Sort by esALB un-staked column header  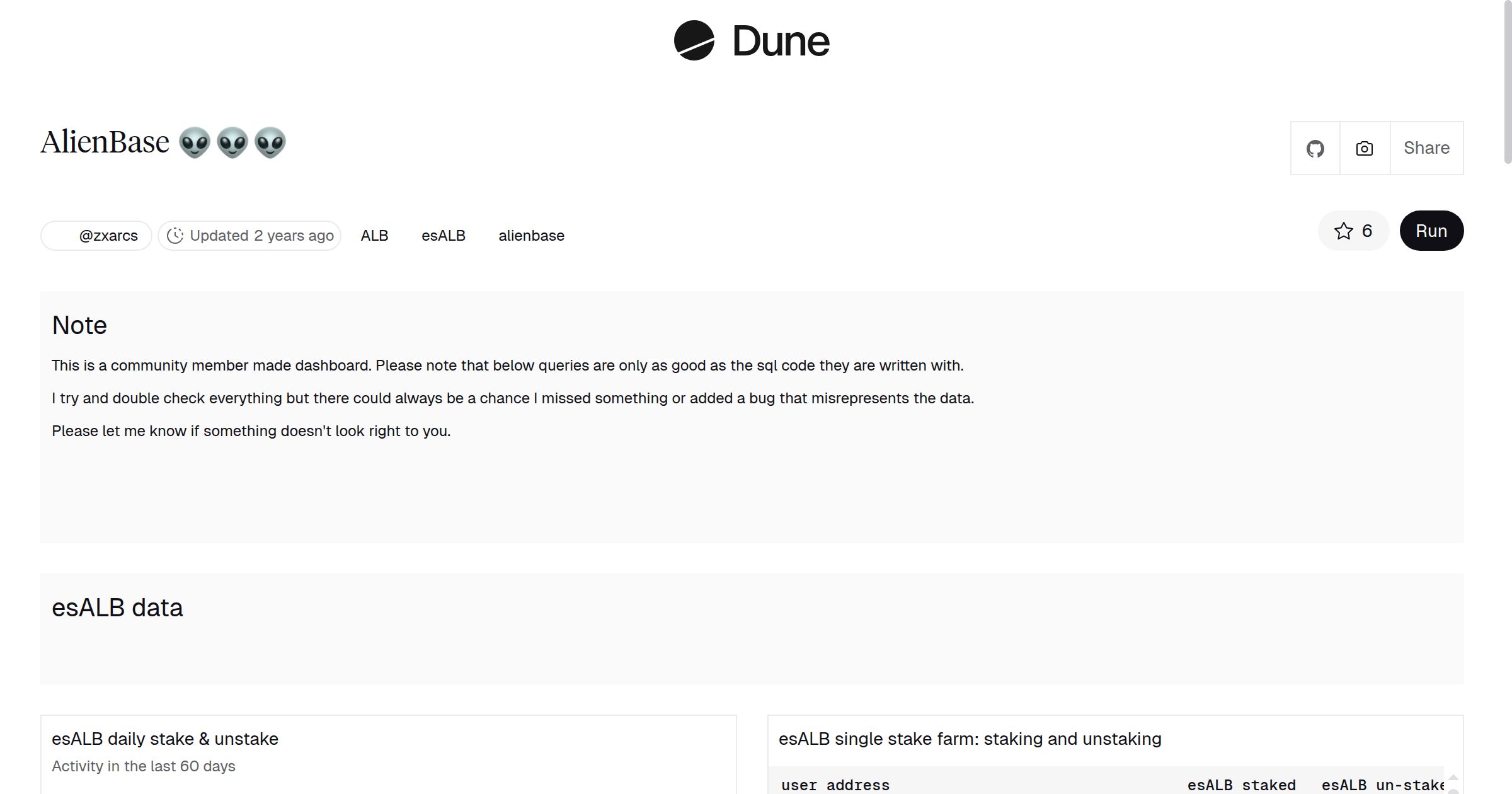1382,785
